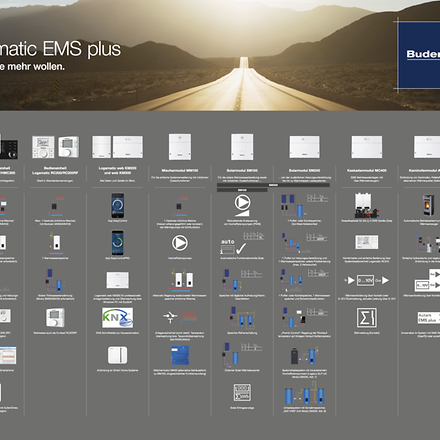This screenshot has width=440, height=440.
Task: Click the sigma heat signal icon under MC400
Action: point(367,318)
